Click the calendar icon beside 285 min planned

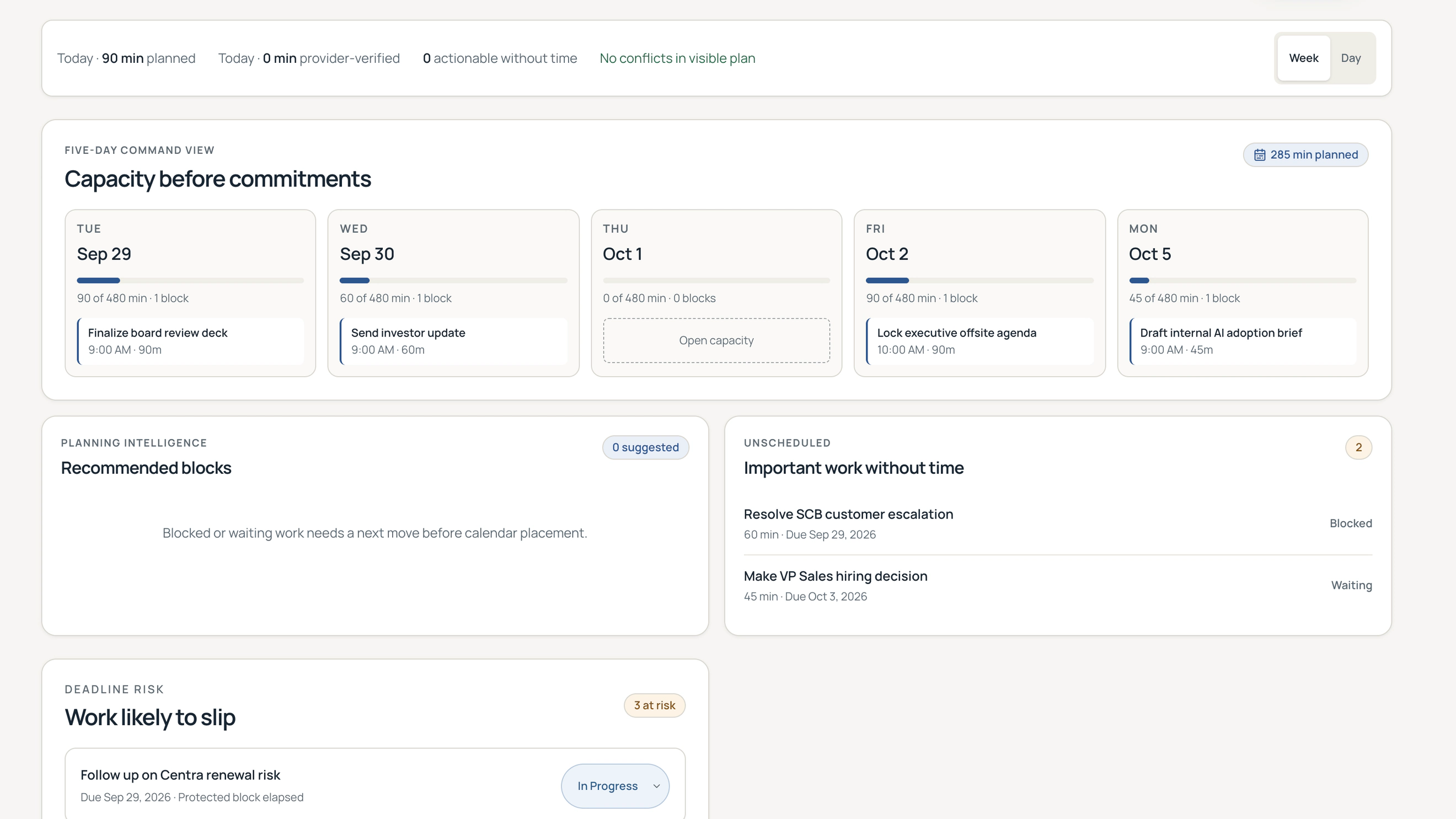click(1259, 155)
